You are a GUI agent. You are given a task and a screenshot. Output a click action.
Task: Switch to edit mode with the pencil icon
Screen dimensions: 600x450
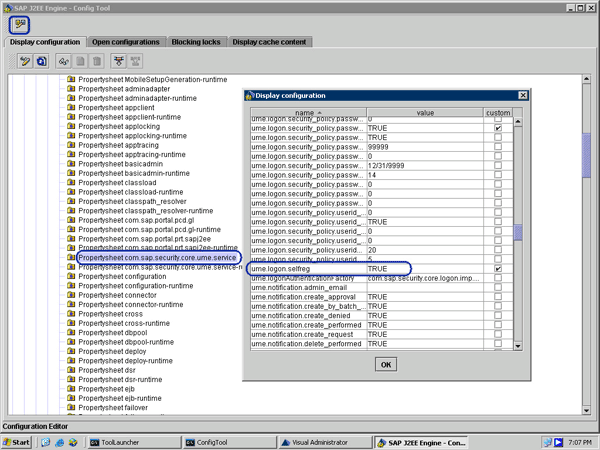pyautogui.click(x=25, y=61)
